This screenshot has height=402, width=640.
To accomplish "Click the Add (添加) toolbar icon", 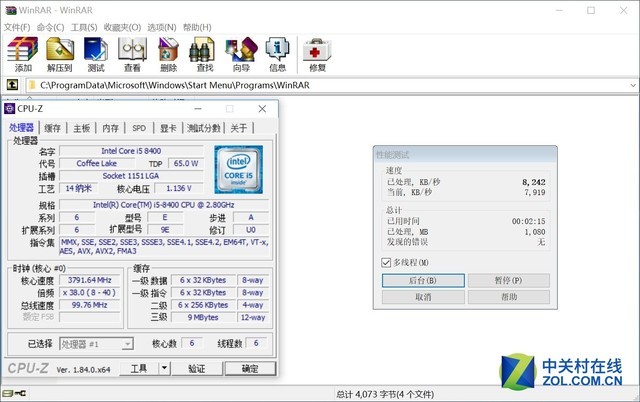I will (x=22, y=54).
